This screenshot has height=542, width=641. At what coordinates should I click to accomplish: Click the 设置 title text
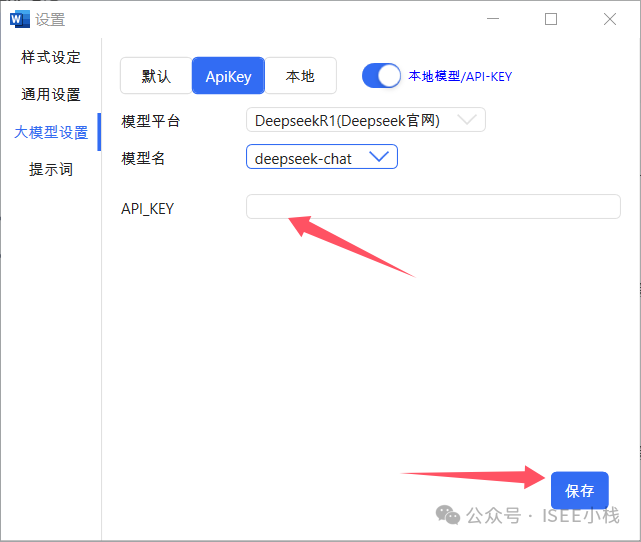coord(50,20)
